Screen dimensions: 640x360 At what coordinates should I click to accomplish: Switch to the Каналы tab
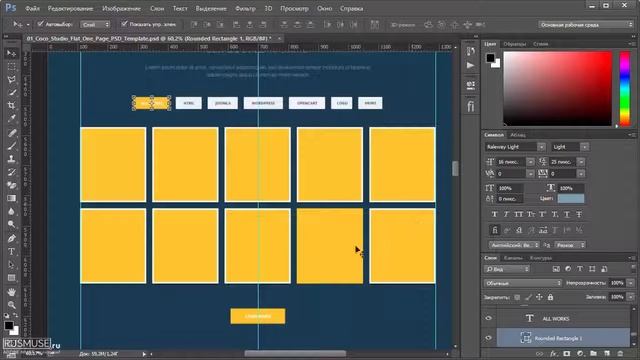[513, 258]
